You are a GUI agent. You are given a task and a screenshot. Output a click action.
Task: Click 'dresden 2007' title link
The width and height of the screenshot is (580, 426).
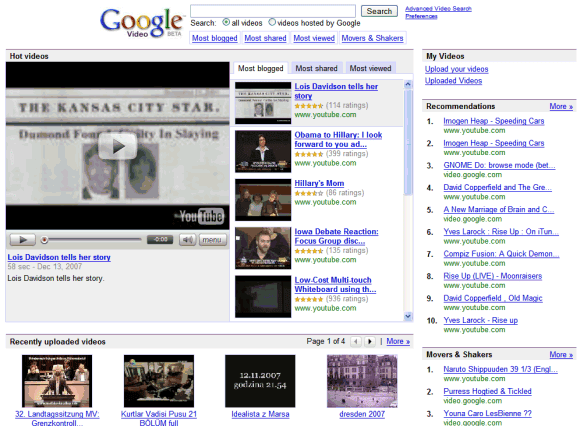tap(362, 414)
